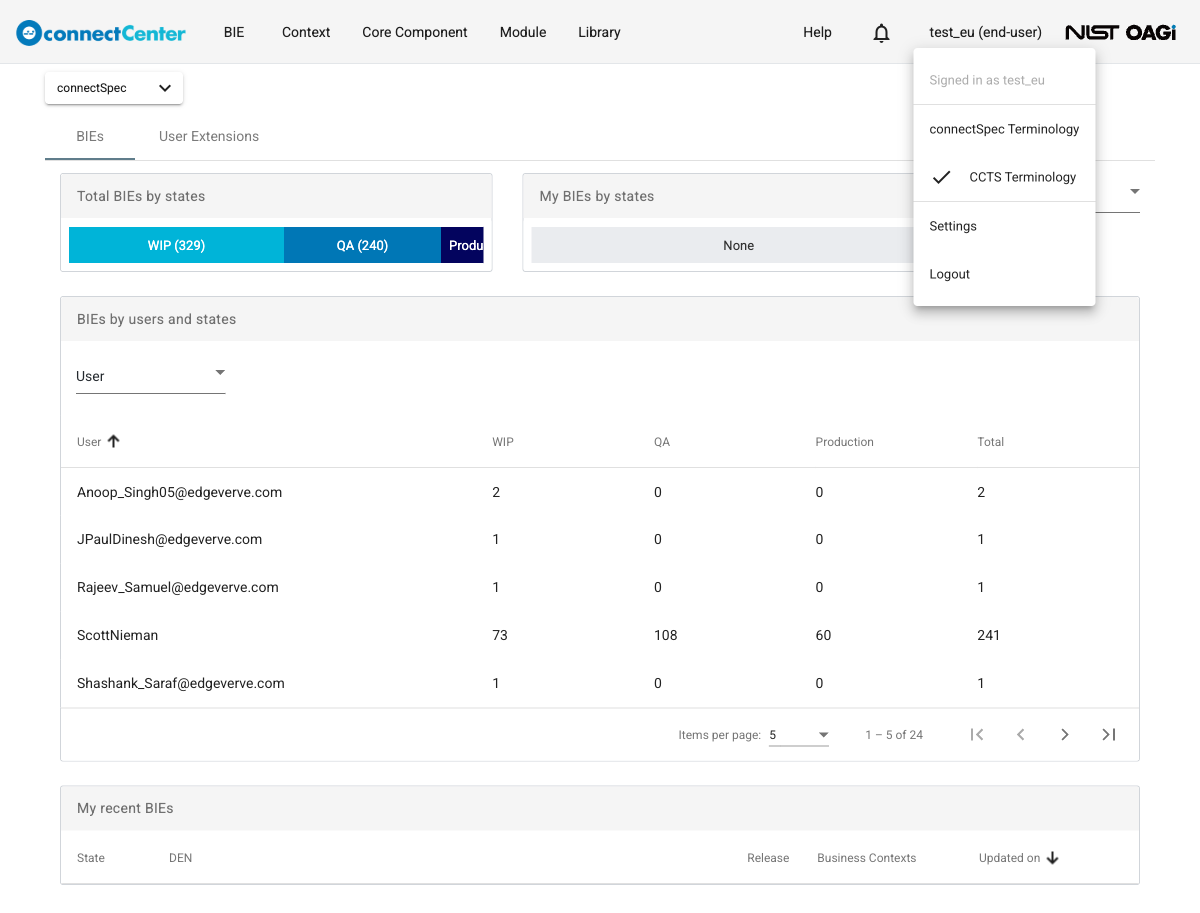Screen dimensions: 1200x913
Task: Open the connectSpec library dropdown
Action: (x=114, y=88)
